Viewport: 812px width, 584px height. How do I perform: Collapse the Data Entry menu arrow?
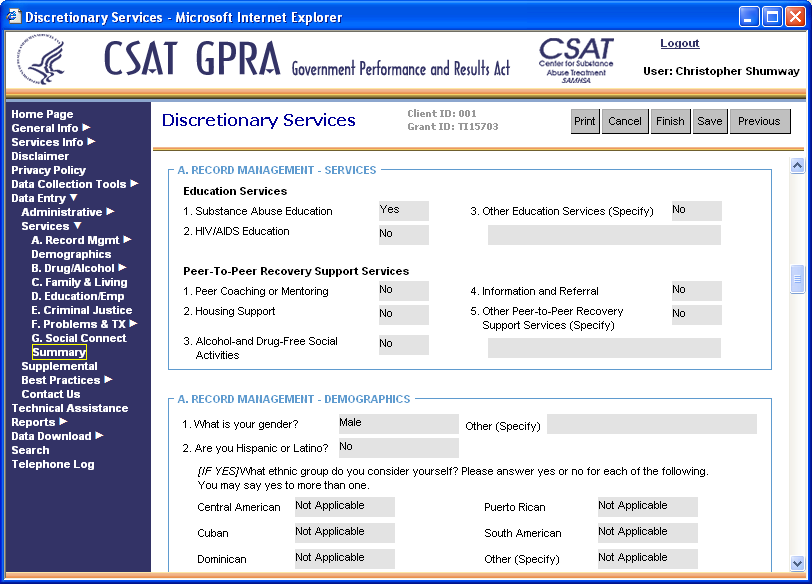(74, 198)
